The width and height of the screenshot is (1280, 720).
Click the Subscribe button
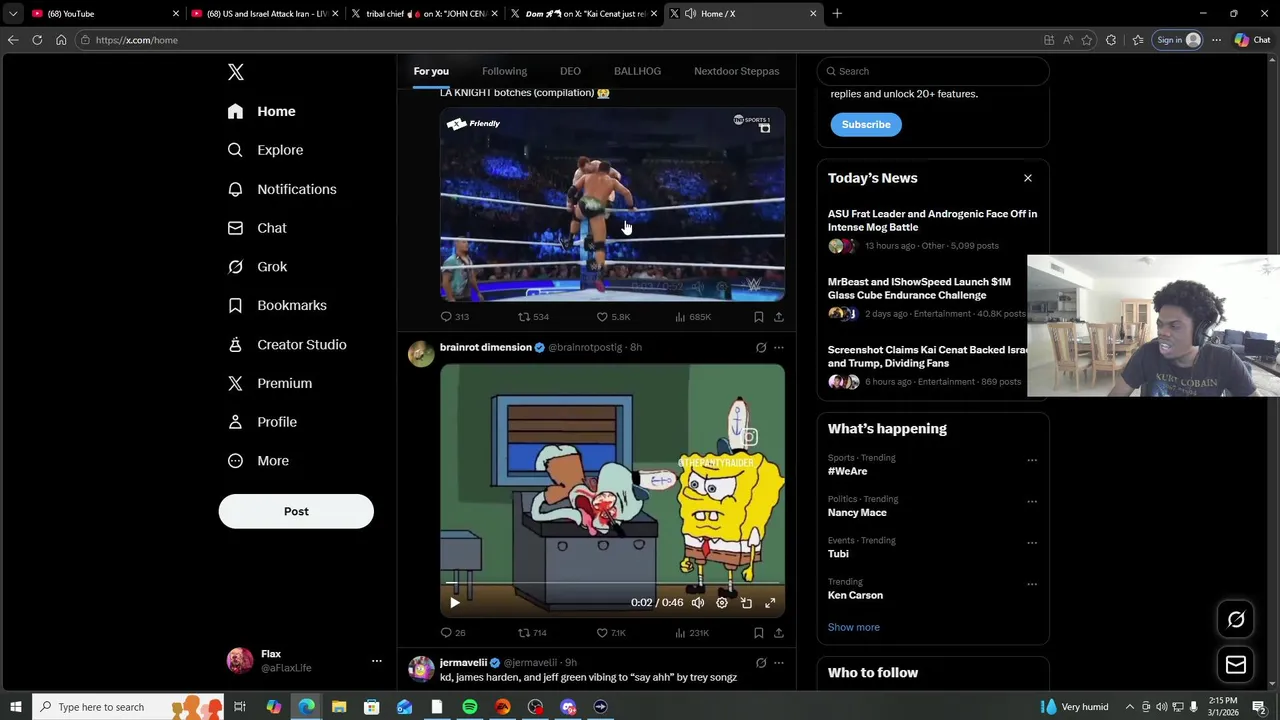866,124
